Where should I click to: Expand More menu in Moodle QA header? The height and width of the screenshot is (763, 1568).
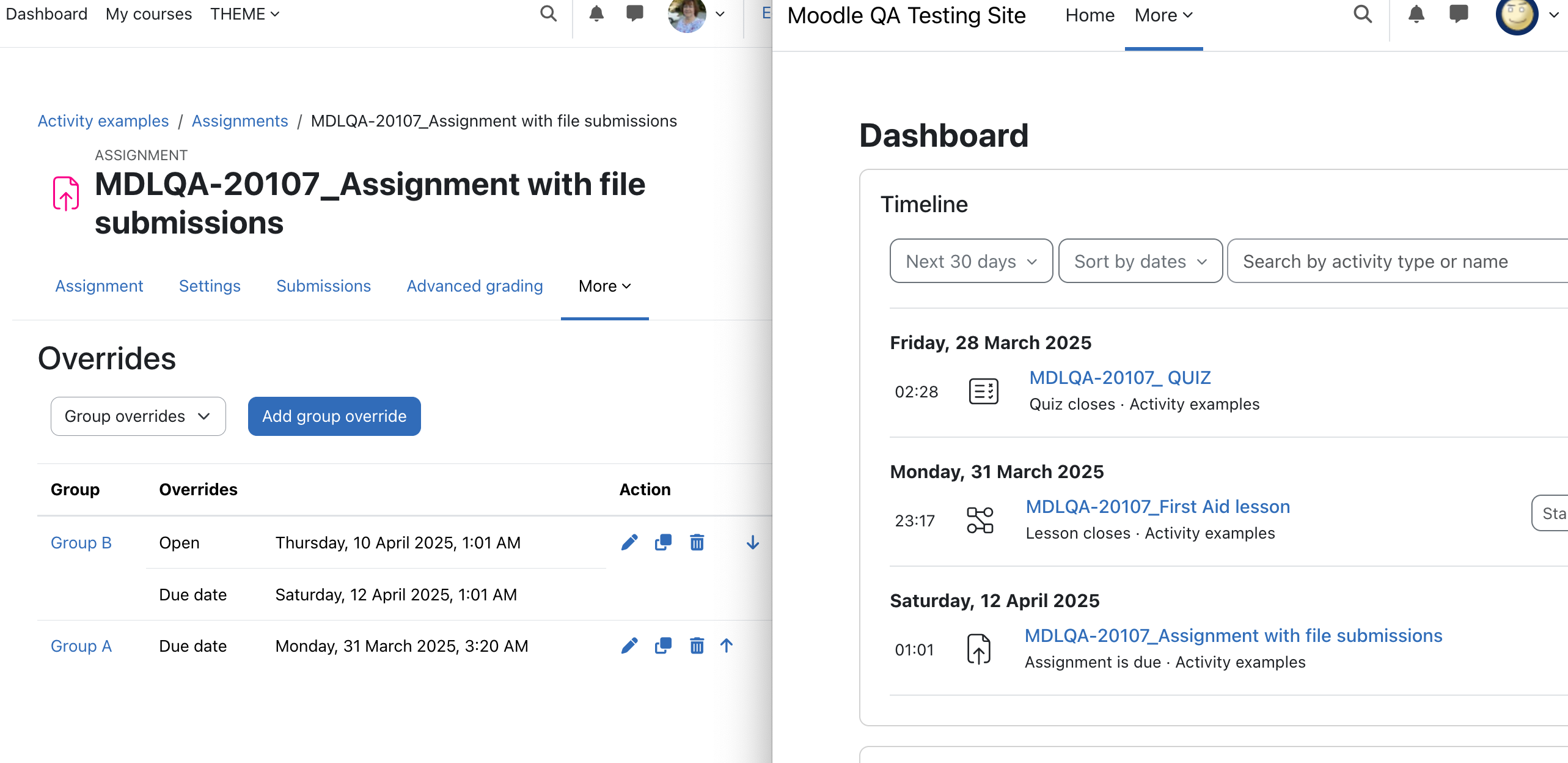[x=1163, y=15]
